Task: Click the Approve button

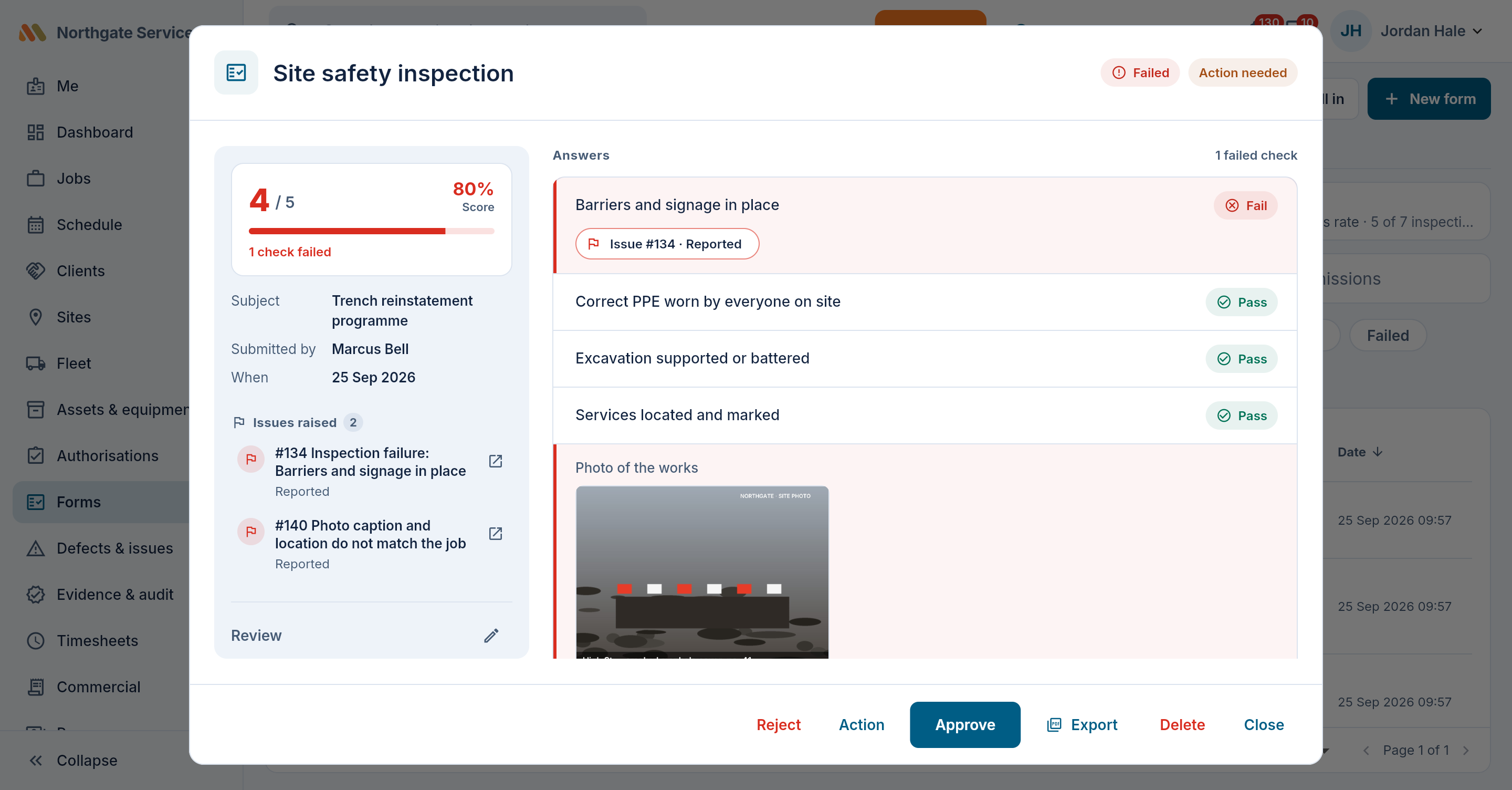Action: [965, 724]
